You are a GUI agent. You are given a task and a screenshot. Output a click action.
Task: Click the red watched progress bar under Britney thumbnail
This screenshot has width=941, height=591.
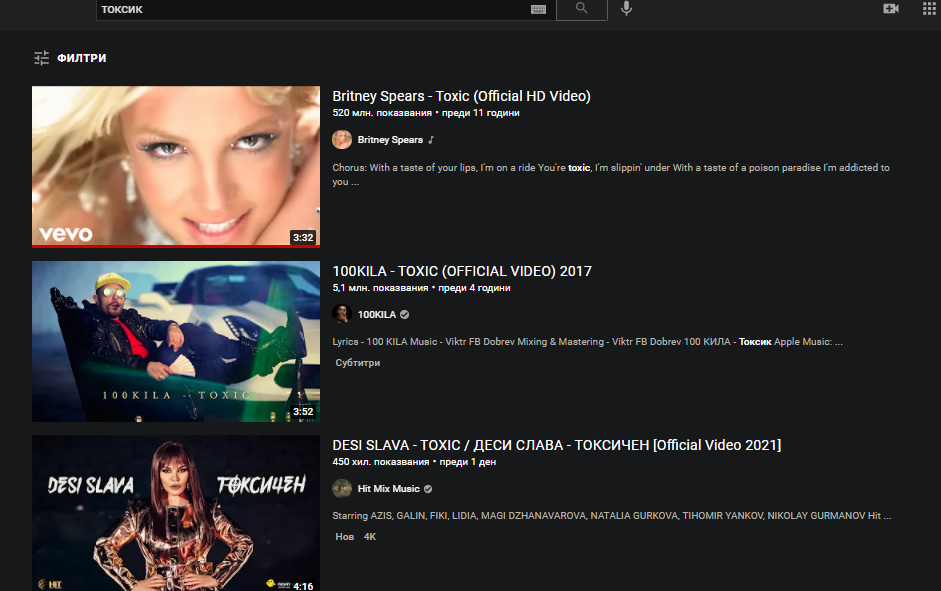[176, 246]
